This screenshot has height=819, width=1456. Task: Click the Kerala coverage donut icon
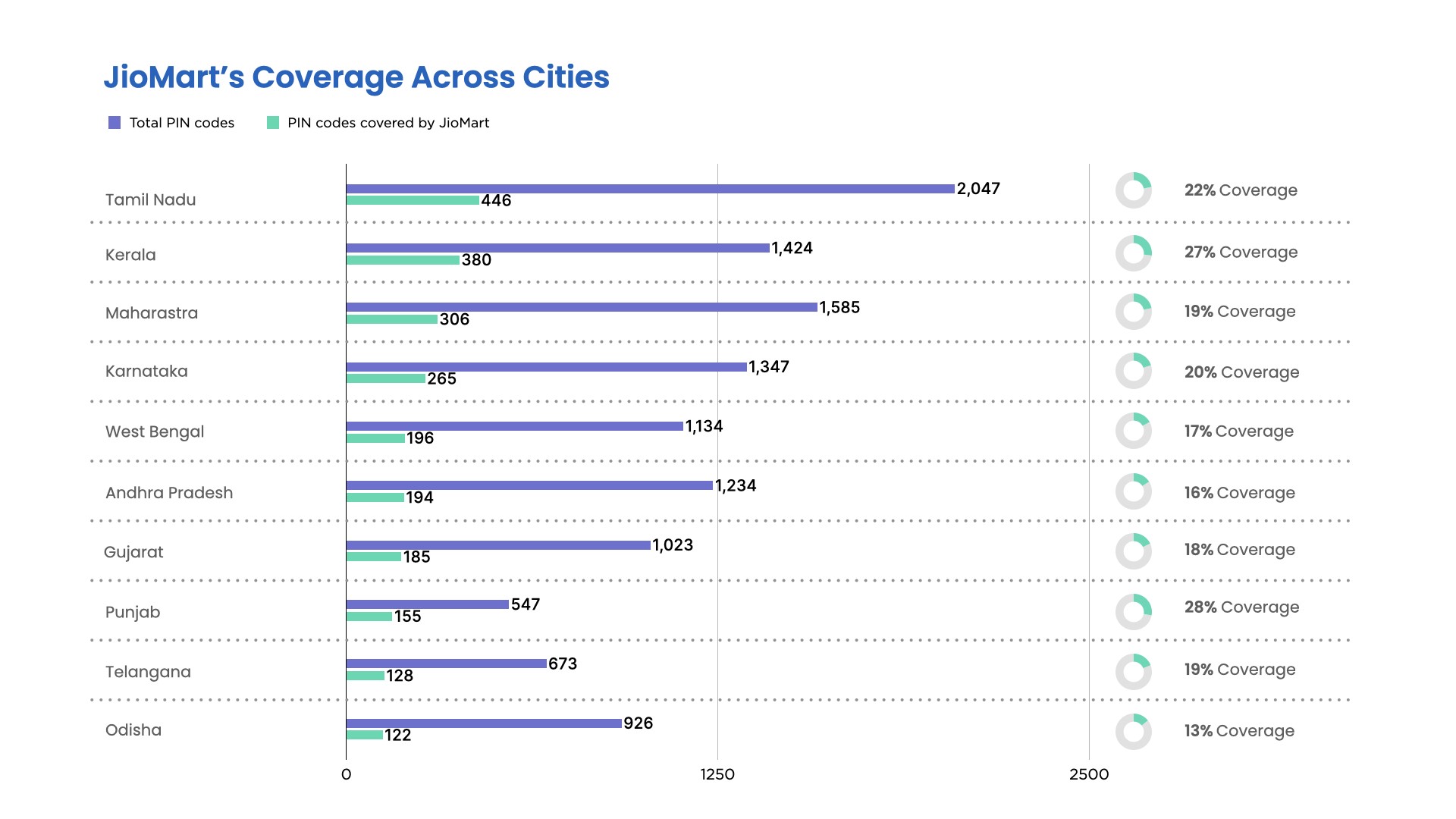click(1134, 253)
